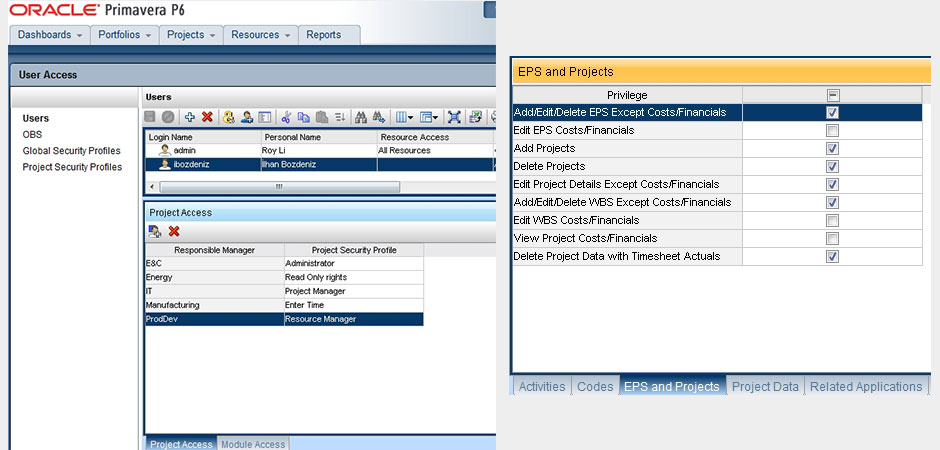
Task: Open the Module Access tab
Action: click(253, 444)
